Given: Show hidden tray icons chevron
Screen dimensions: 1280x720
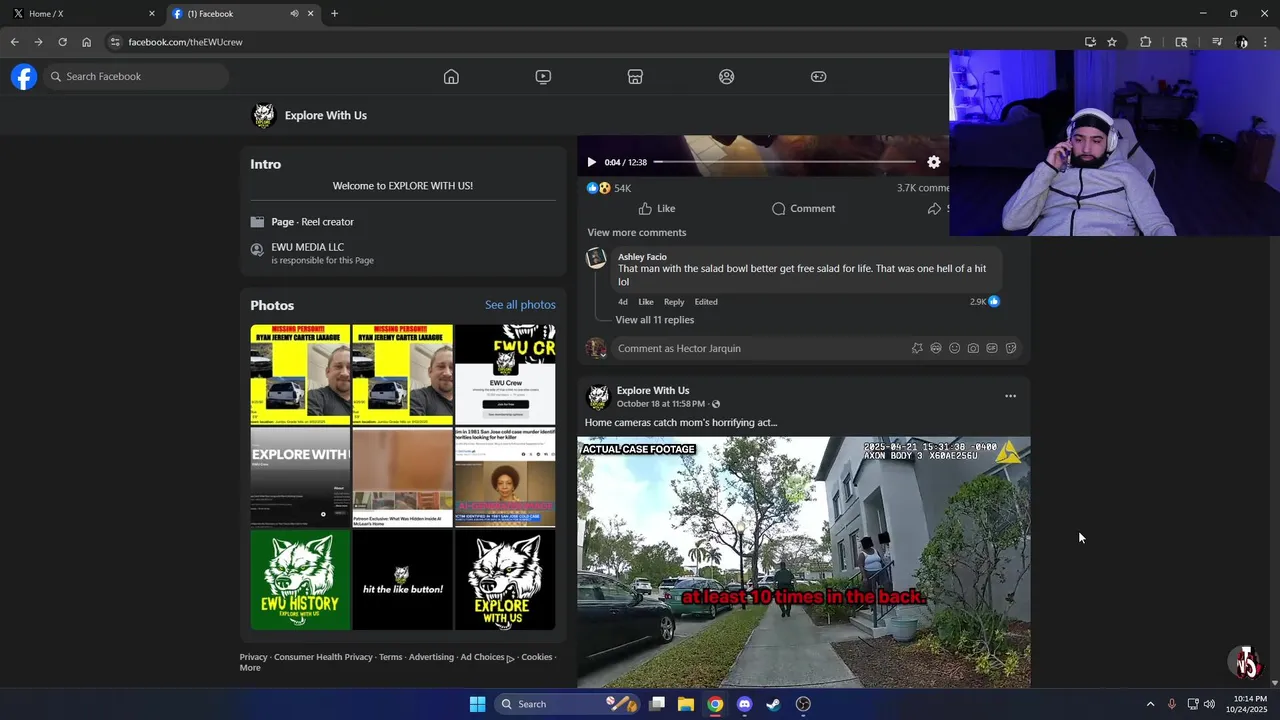Looking at the screenshot, I should click(1150, 704).
